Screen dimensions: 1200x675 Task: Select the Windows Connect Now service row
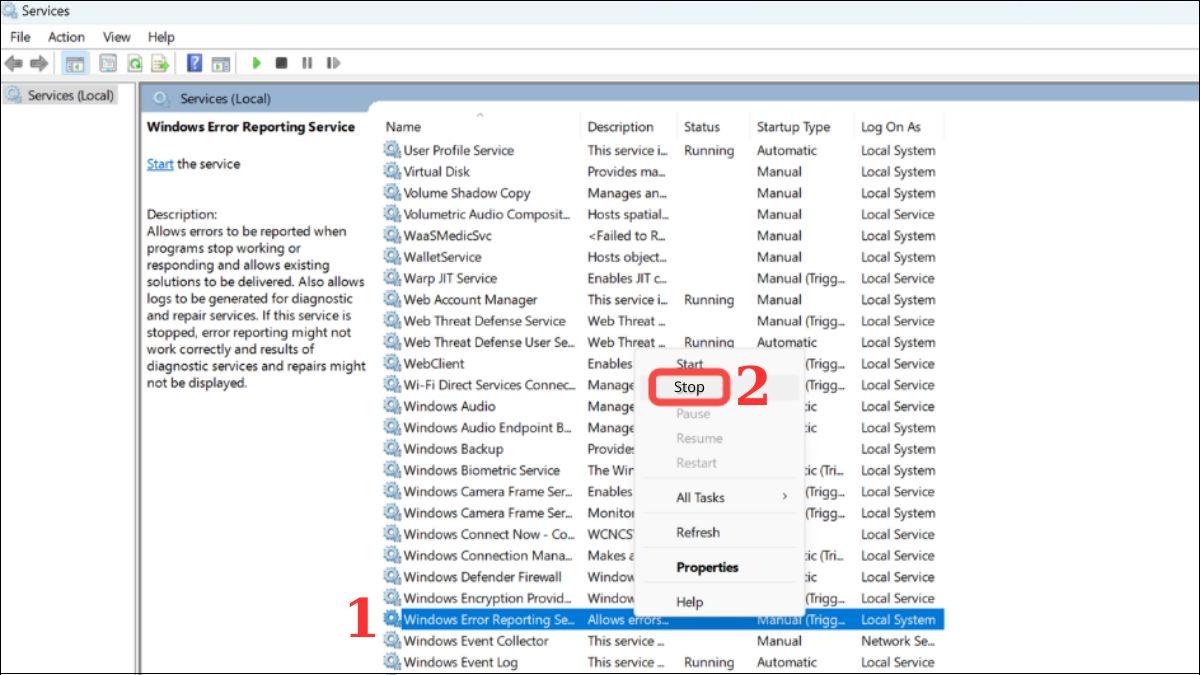click(x=663, y=534)
